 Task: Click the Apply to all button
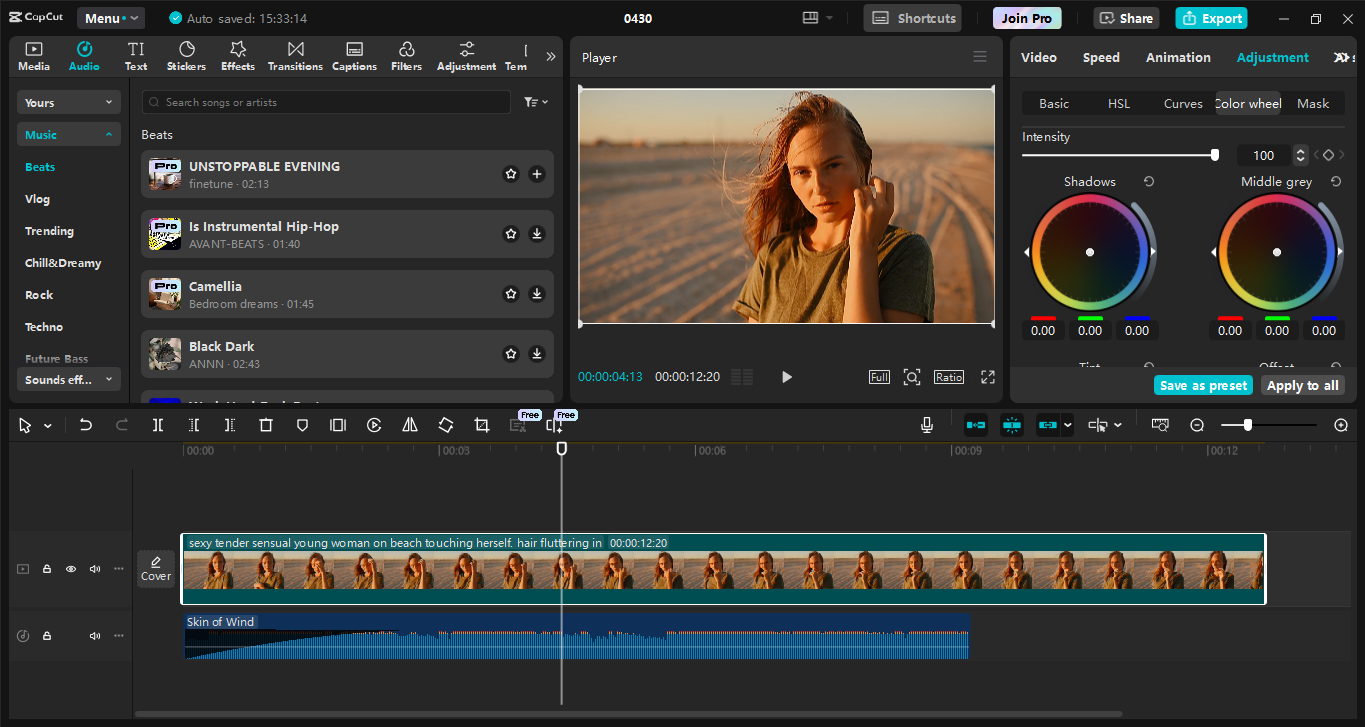click(1302, 385)
